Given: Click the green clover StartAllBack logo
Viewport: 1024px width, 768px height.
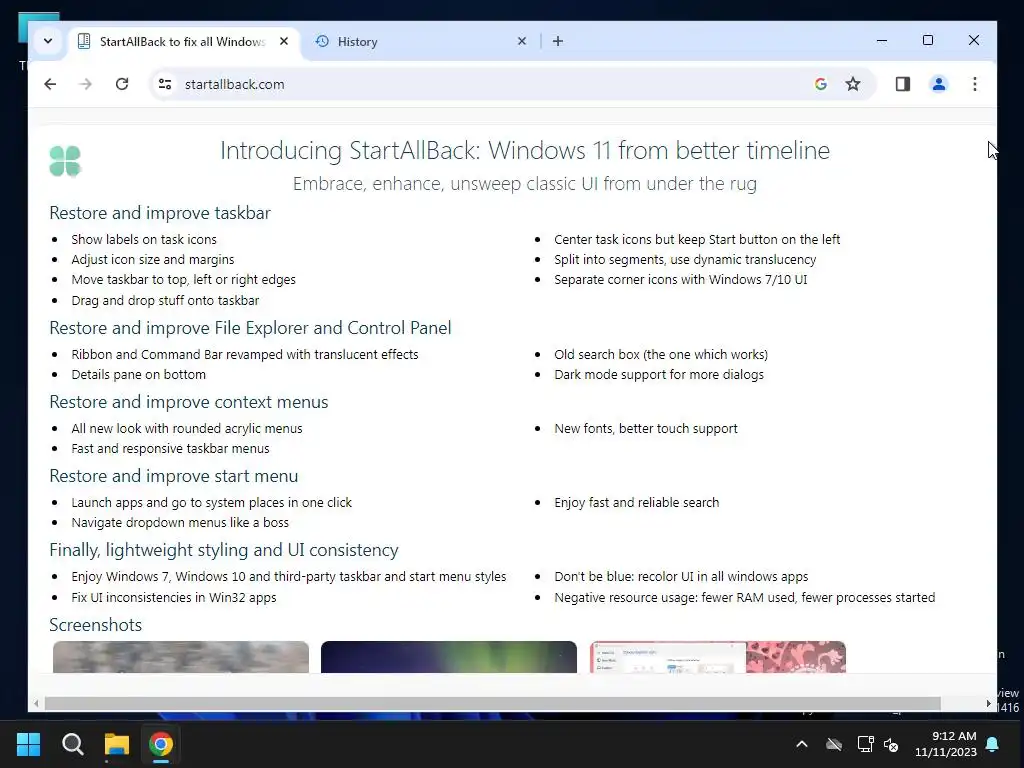Looking at the screenshot, I should (65, 161).
